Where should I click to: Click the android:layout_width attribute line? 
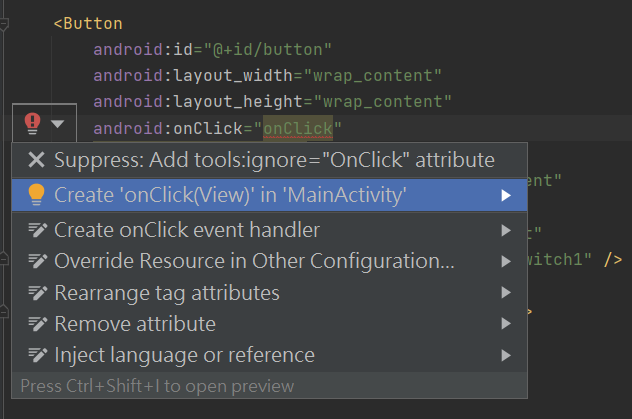pos(268,76)
